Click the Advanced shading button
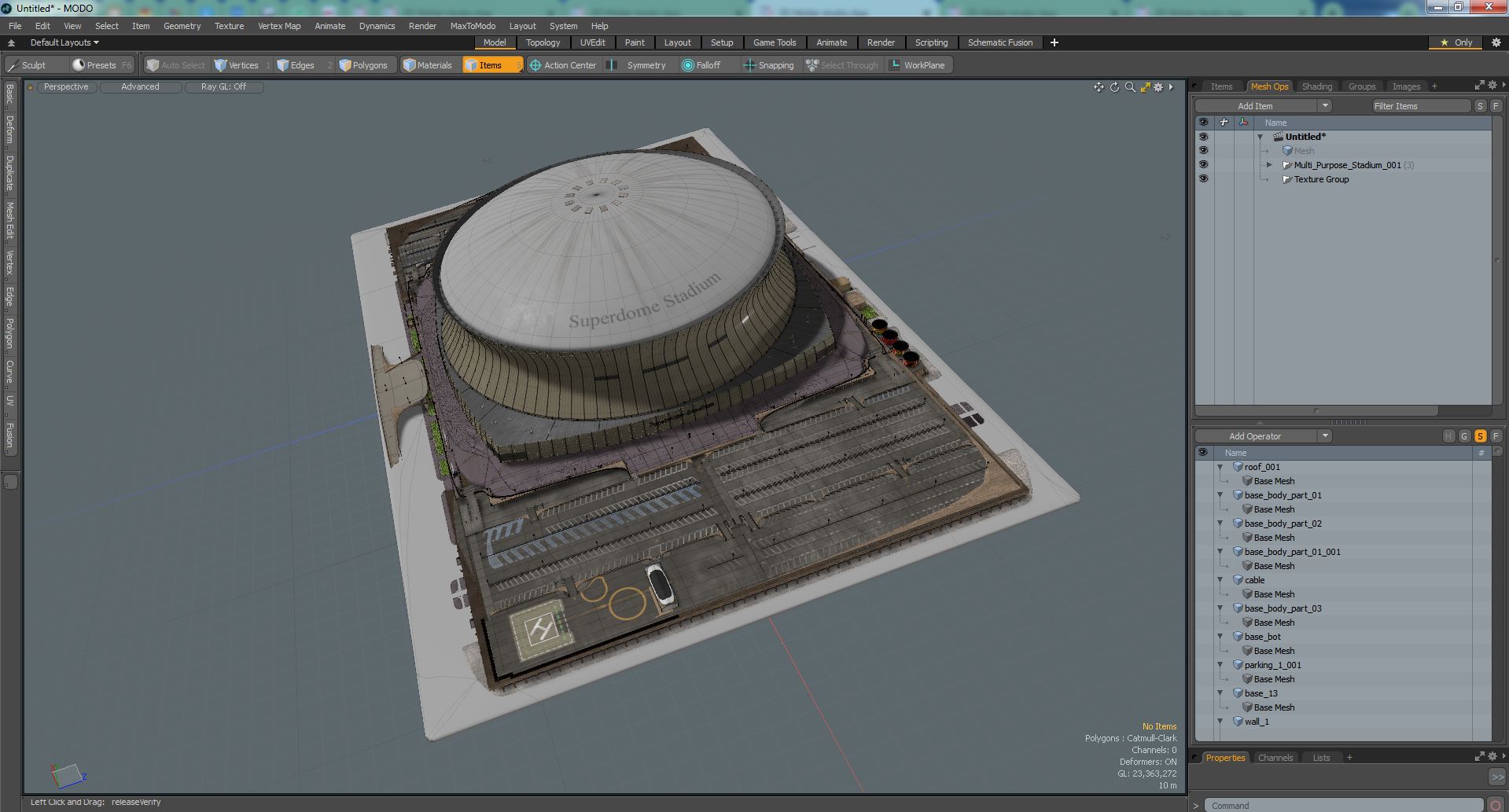Image resolution: width=1509 pixels, height=812 pixels. point(140,87)
